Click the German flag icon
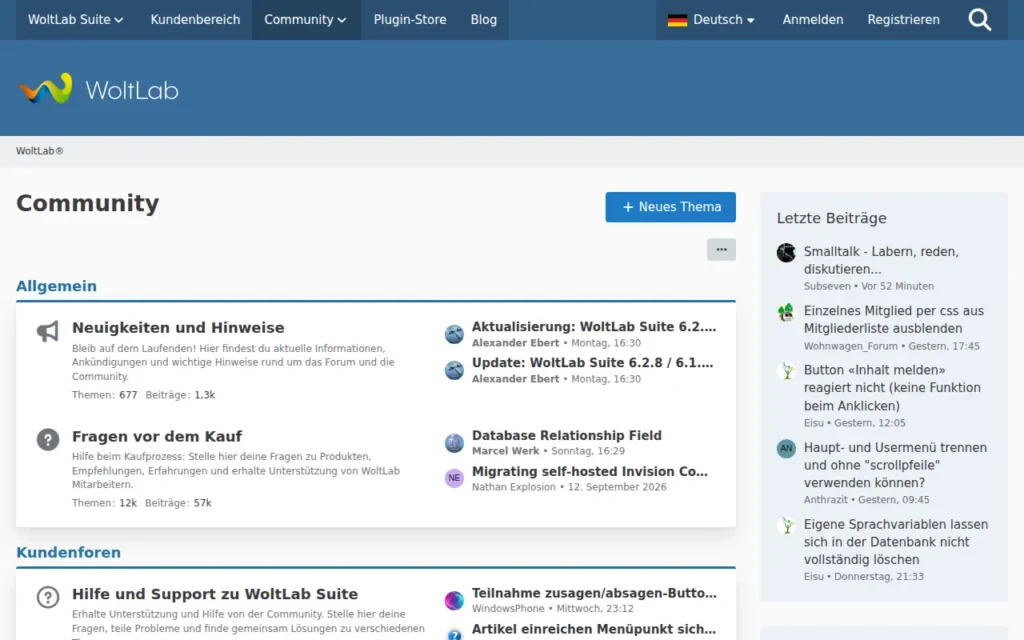 tap(677, 20)
